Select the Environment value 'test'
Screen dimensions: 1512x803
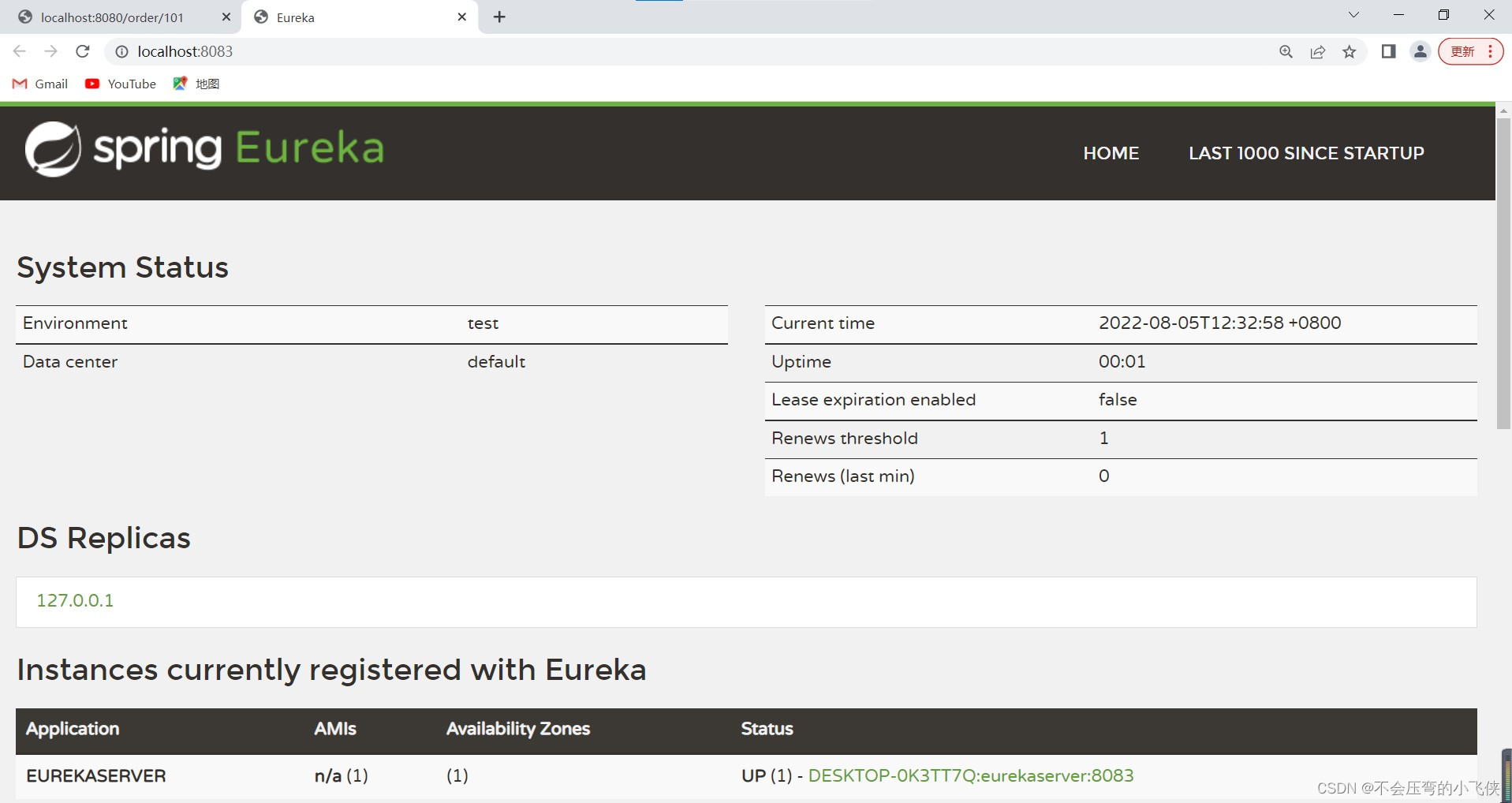483,323
